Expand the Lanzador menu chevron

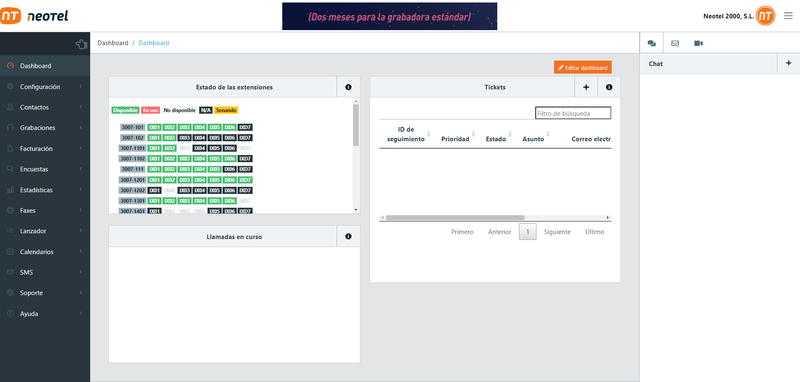point(81,231)
